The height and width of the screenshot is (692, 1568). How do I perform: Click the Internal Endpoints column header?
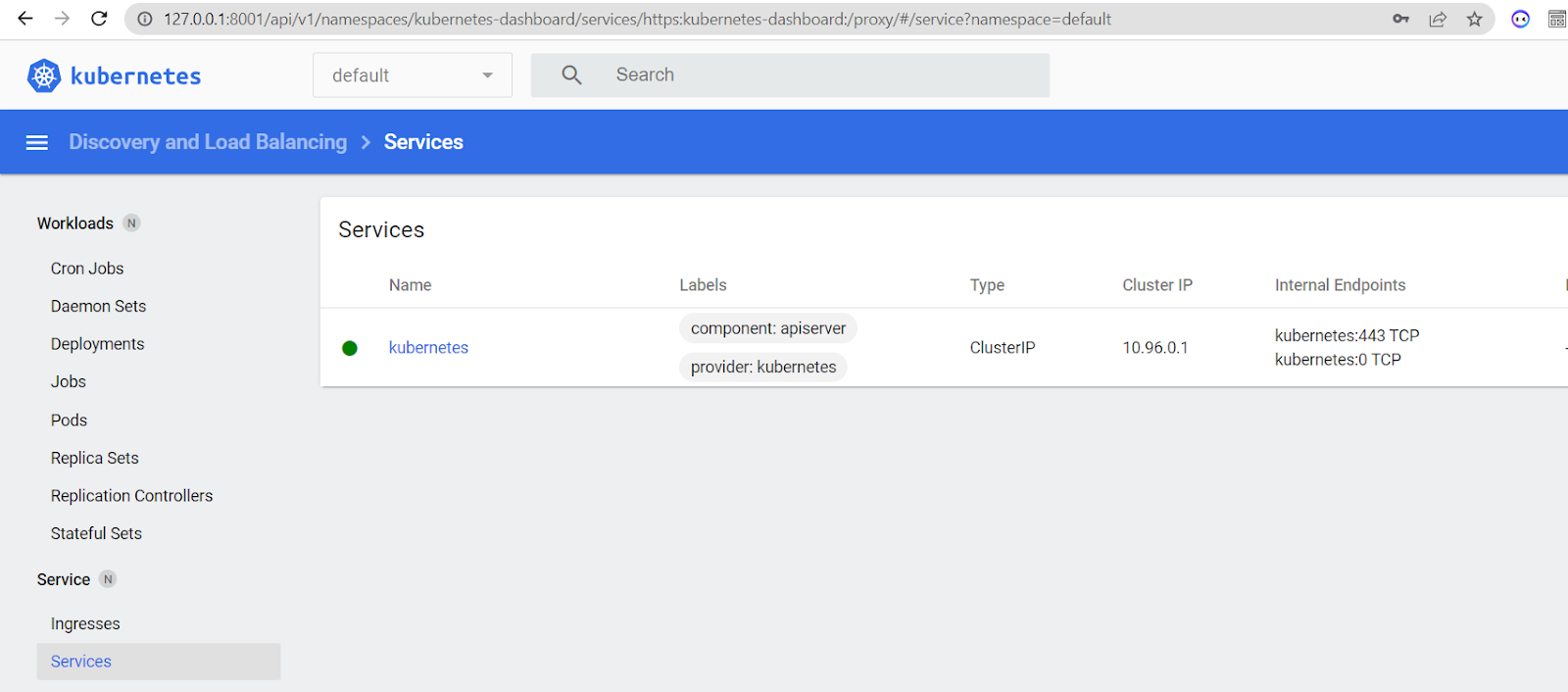pyautogui.click(x=1340, y=285)
